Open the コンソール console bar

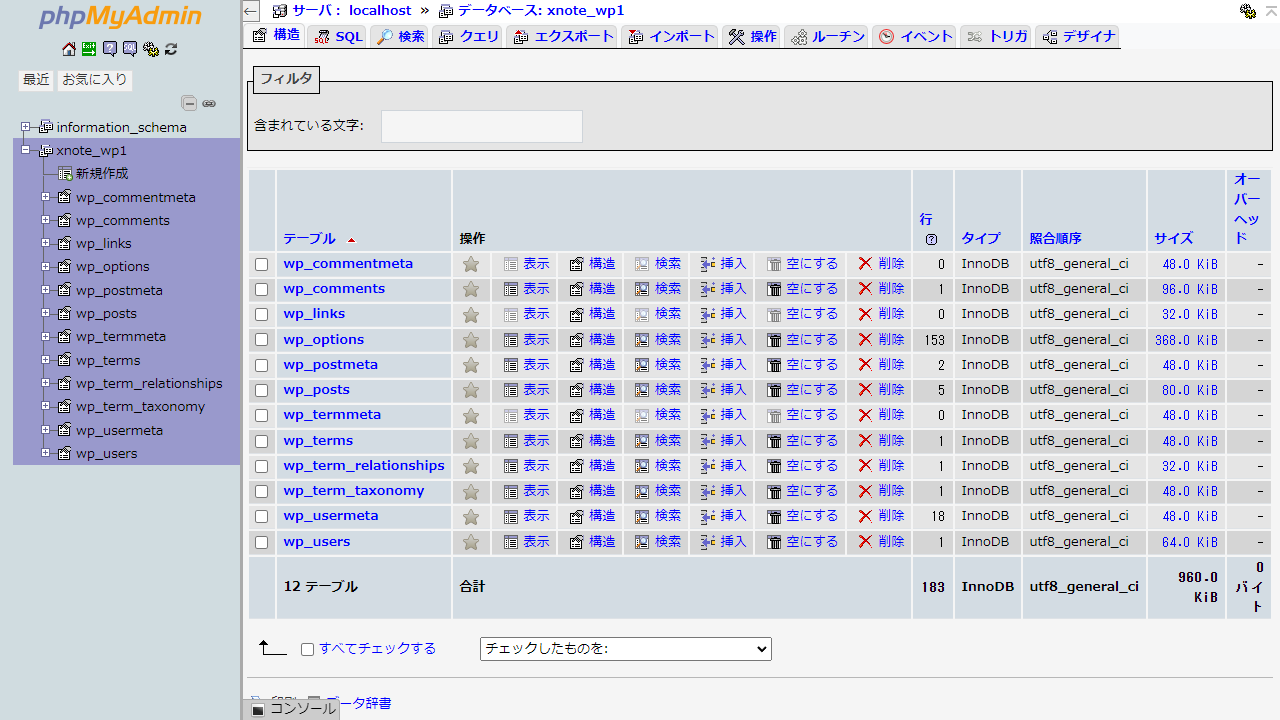[294, 708]
